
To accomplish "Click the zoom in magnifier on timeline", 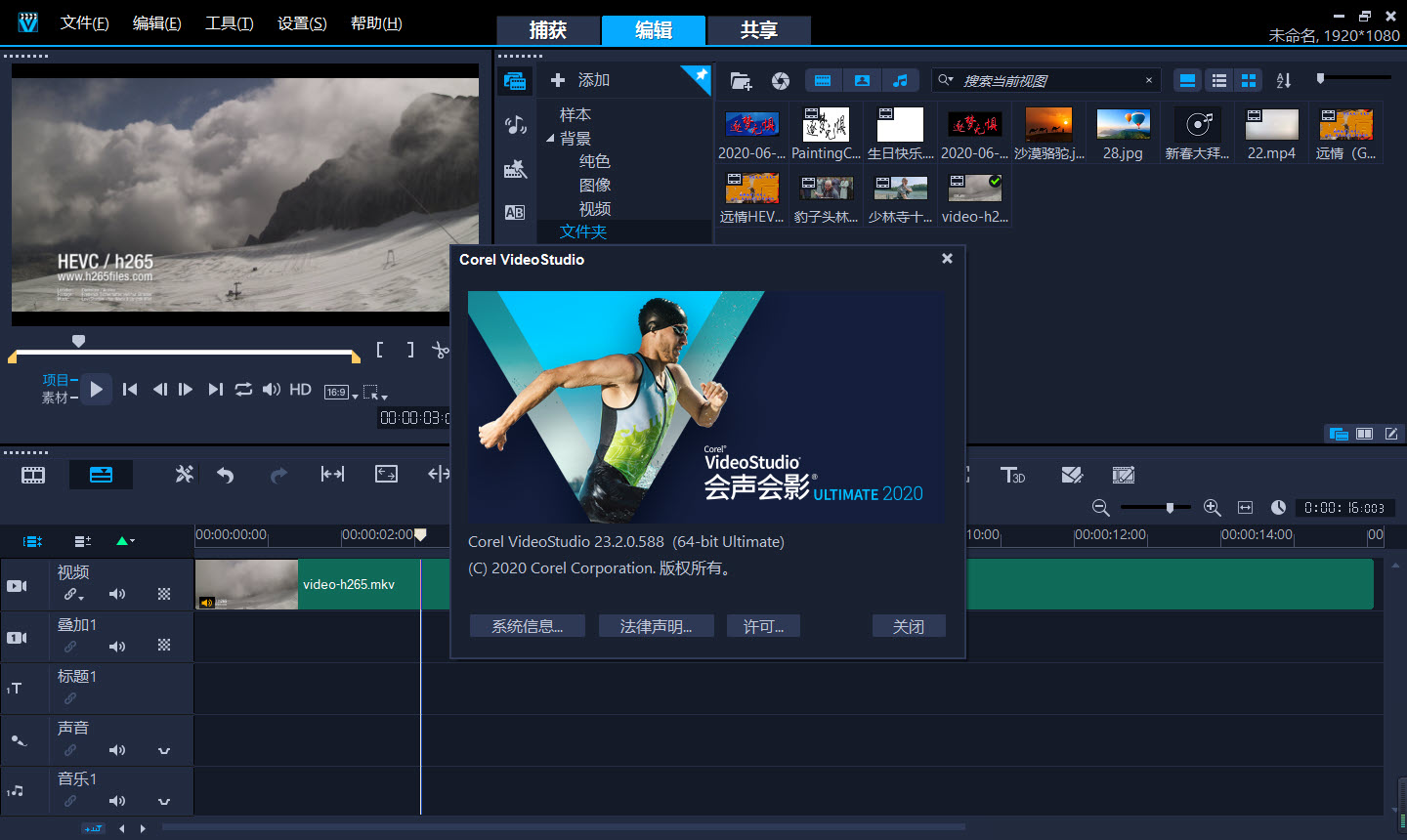I will (x=1212, y=508).
